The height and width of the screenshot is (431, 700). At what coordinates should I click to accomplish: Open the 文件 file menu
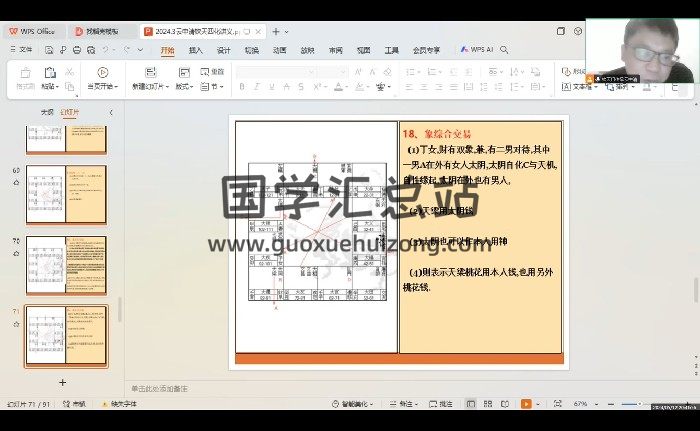(x=21, y=49)
